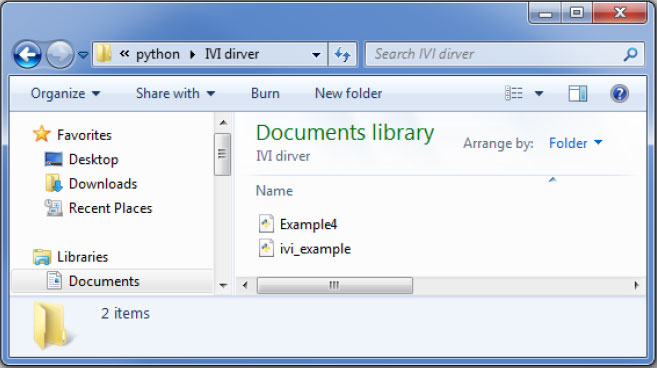Viewport: 657px width, 368px height.
Task: Select the ivi_example file
Action: tap(315, 249)
